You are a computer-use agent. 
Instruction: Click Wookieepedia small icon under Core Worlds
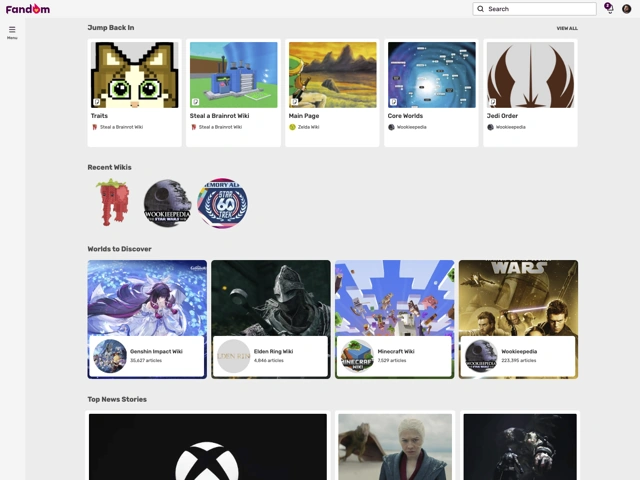[391, 127]
